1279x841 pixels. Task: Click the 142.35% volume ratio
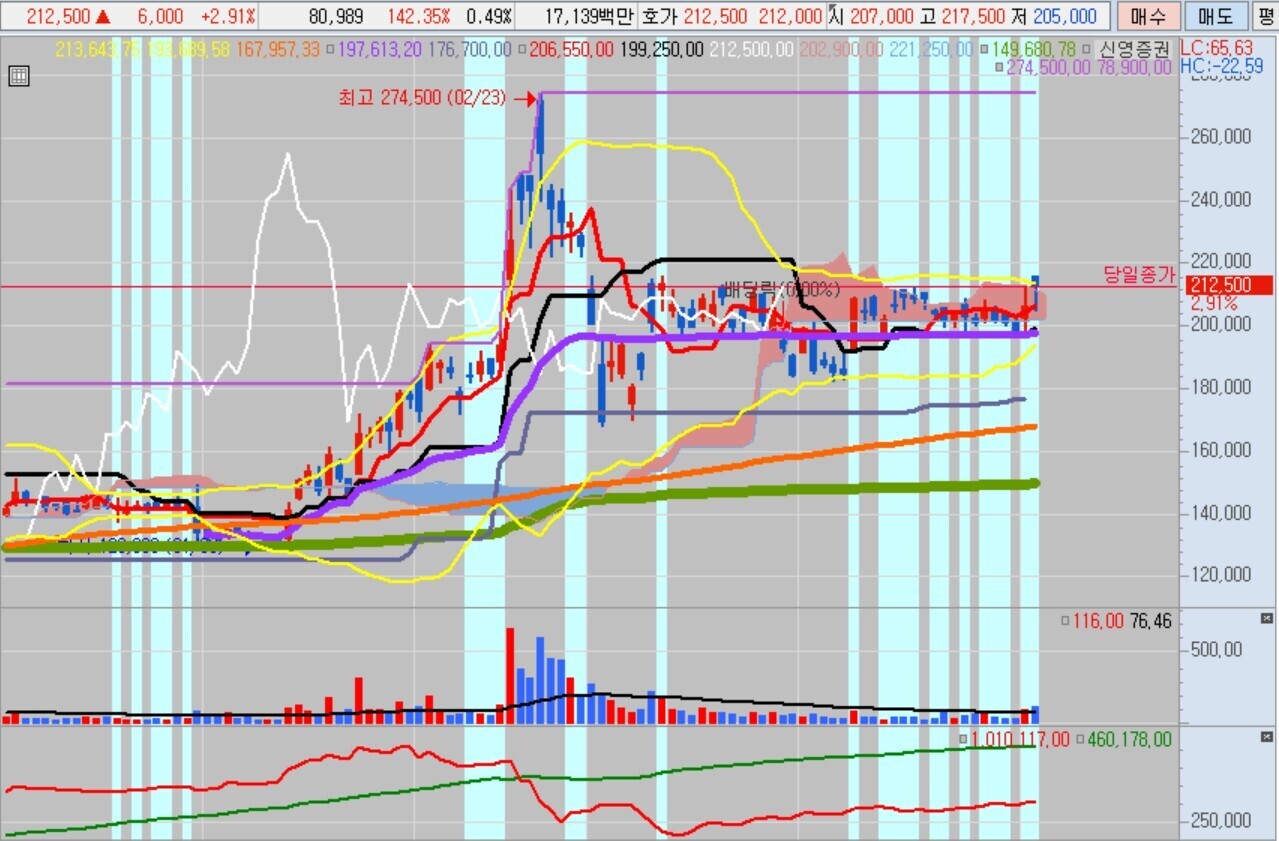421,17
